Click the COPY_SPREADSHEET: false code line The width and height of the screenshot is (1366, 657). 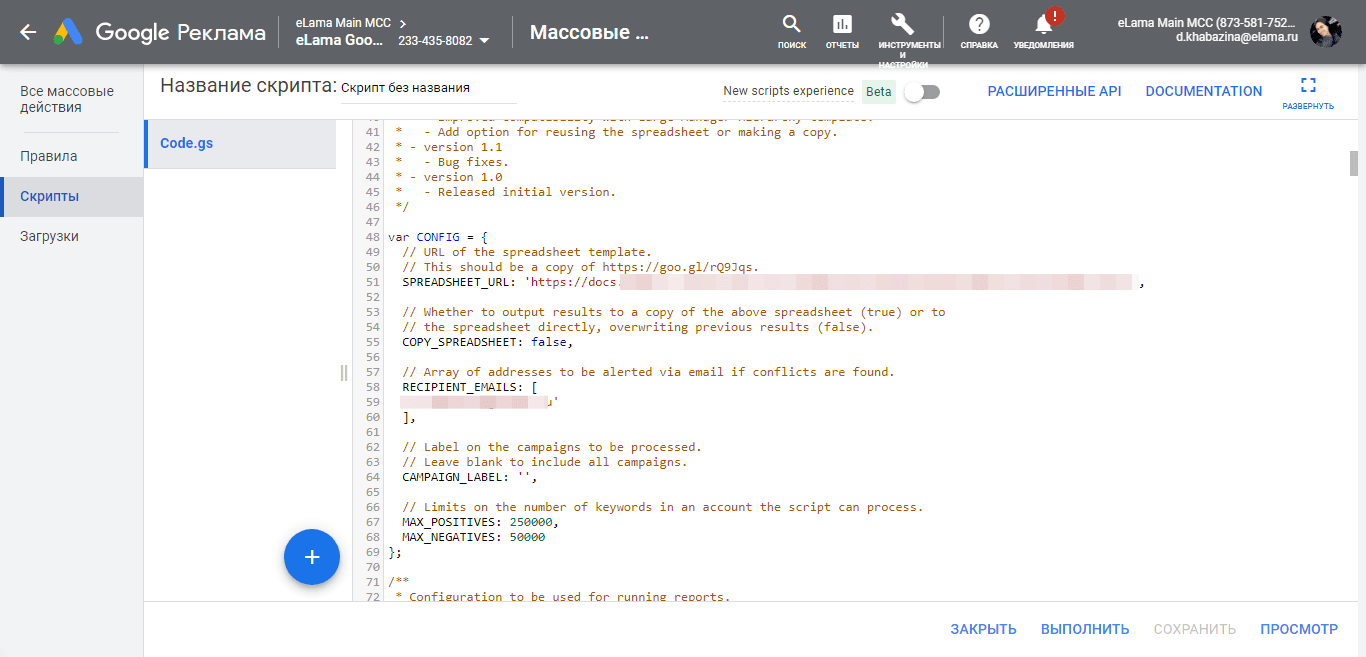(x=488, y=342)
